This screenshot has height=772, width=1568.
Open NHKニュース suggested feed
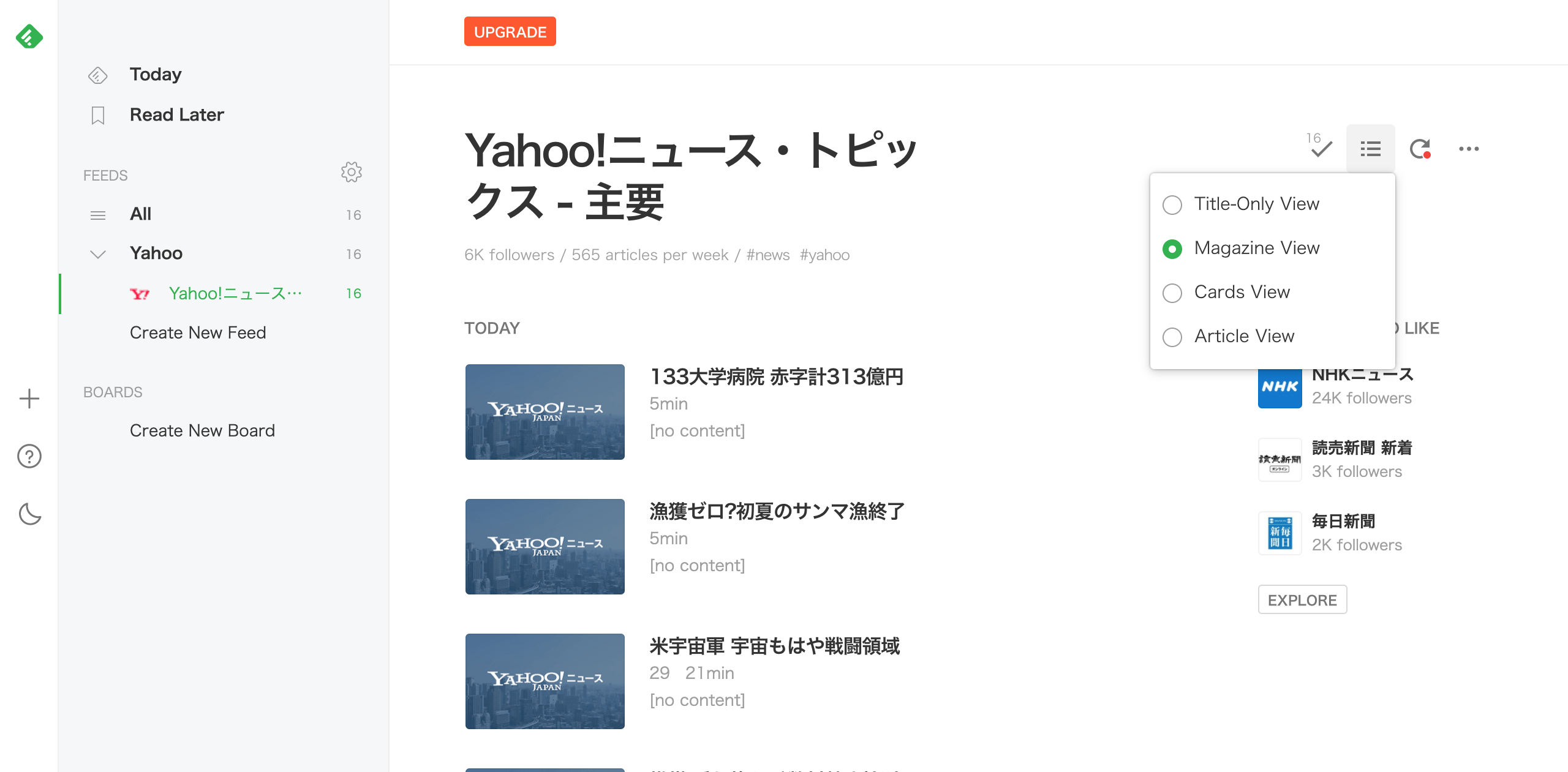pyautogui.click(x=1362, y=374)
